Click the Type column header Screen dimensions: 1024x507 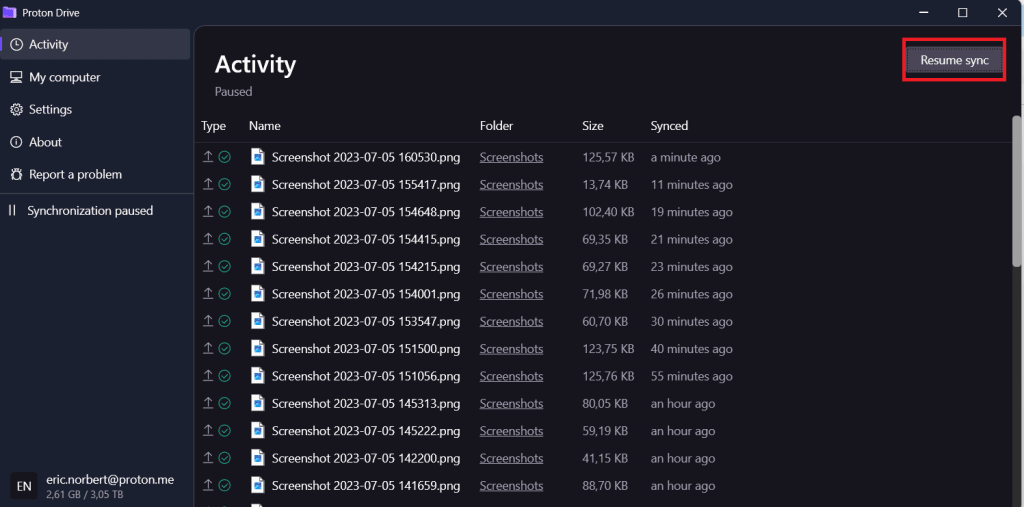point(213,126)
